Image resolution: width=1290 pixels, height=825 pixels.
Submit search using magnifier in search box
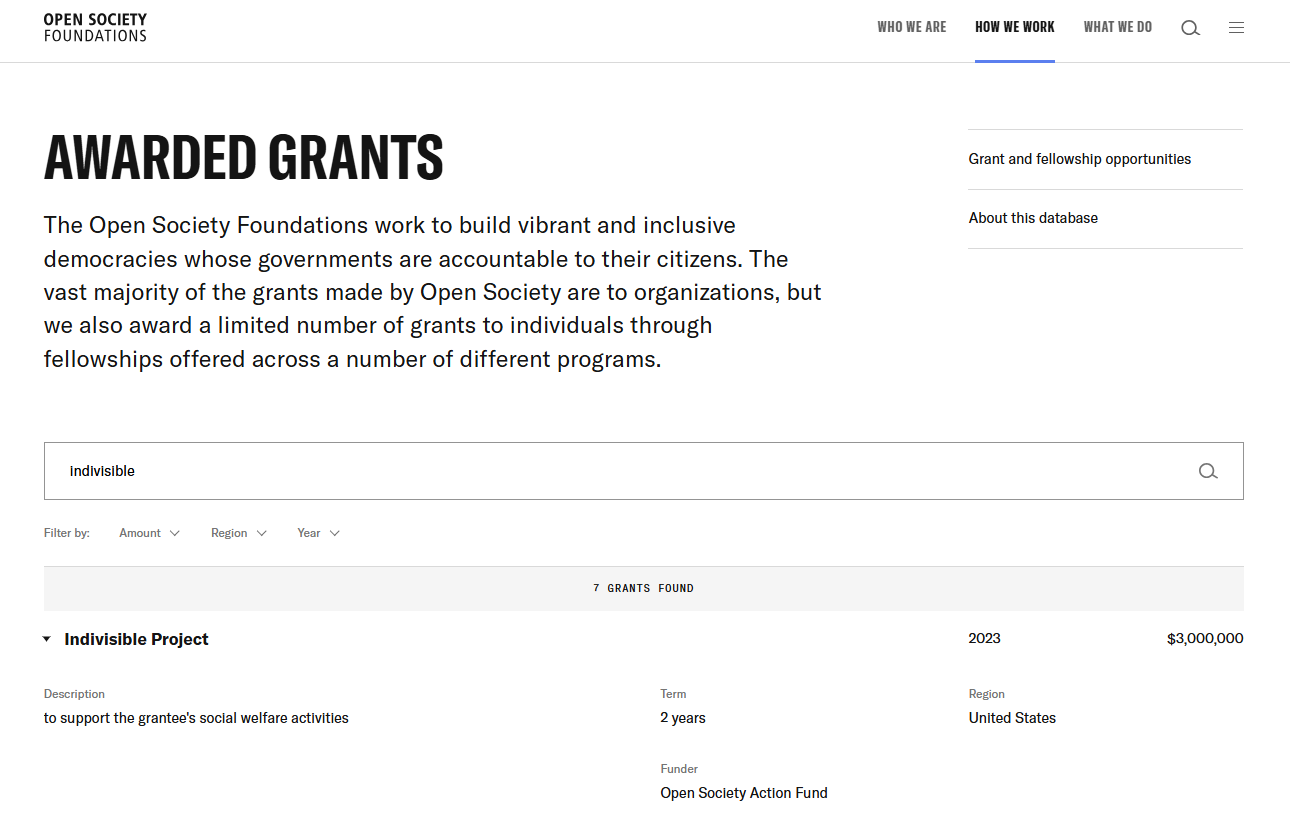click(1208, 471)
